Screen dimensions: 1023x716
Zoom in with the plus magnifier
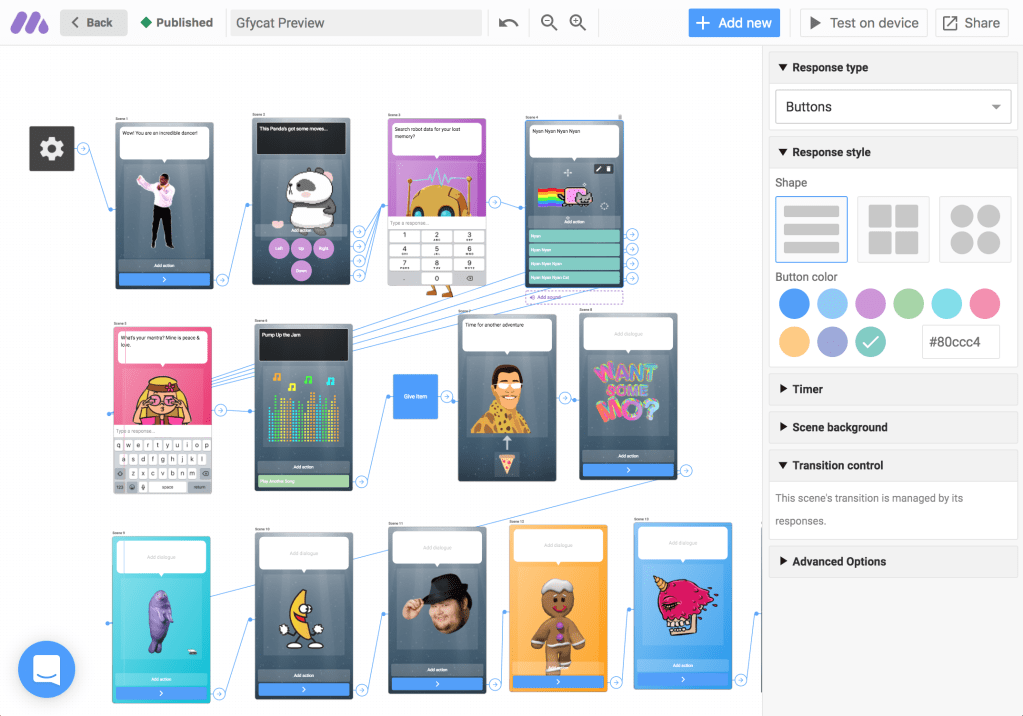[x=577, y=23]
